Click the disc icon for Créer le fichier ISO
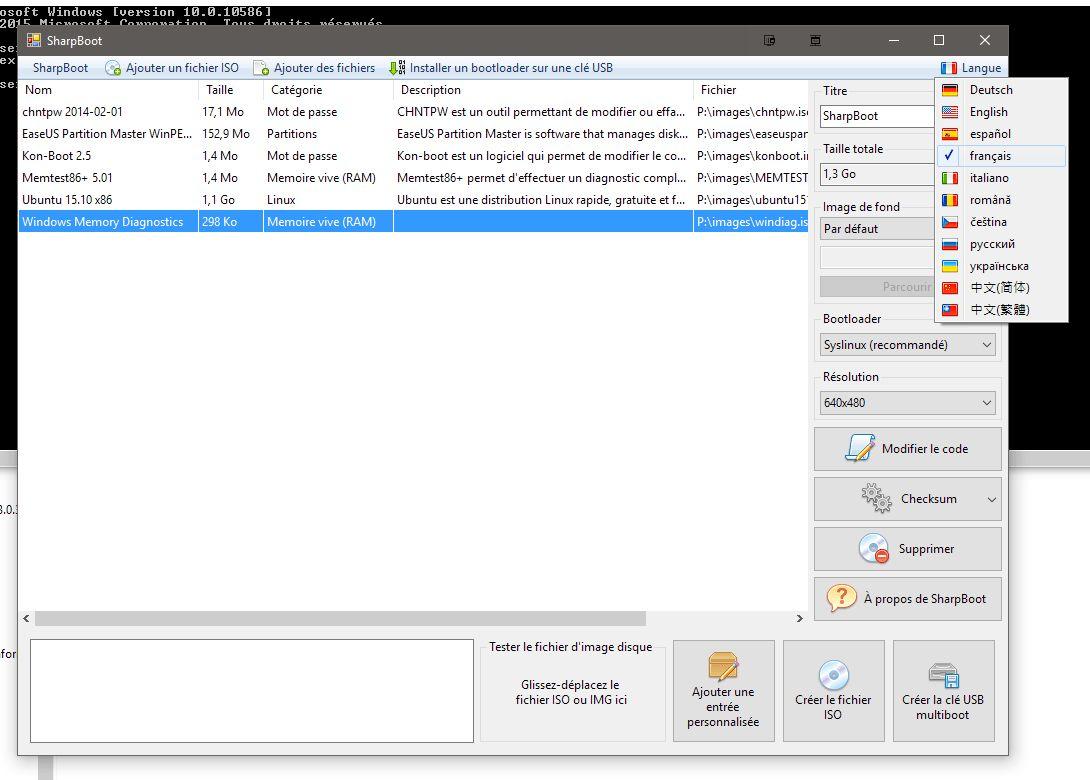Viewport: 1090px width, 780px height. pos(833,675)
